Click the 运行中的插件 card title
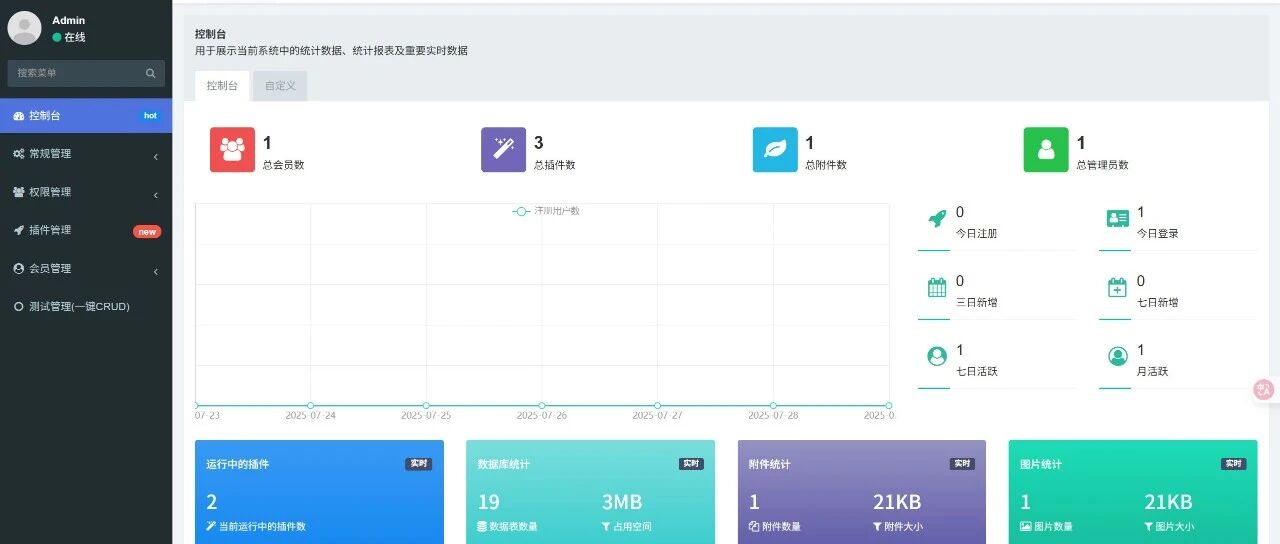The height and width of the screenshot is (544, 1280). coord(237,464)
